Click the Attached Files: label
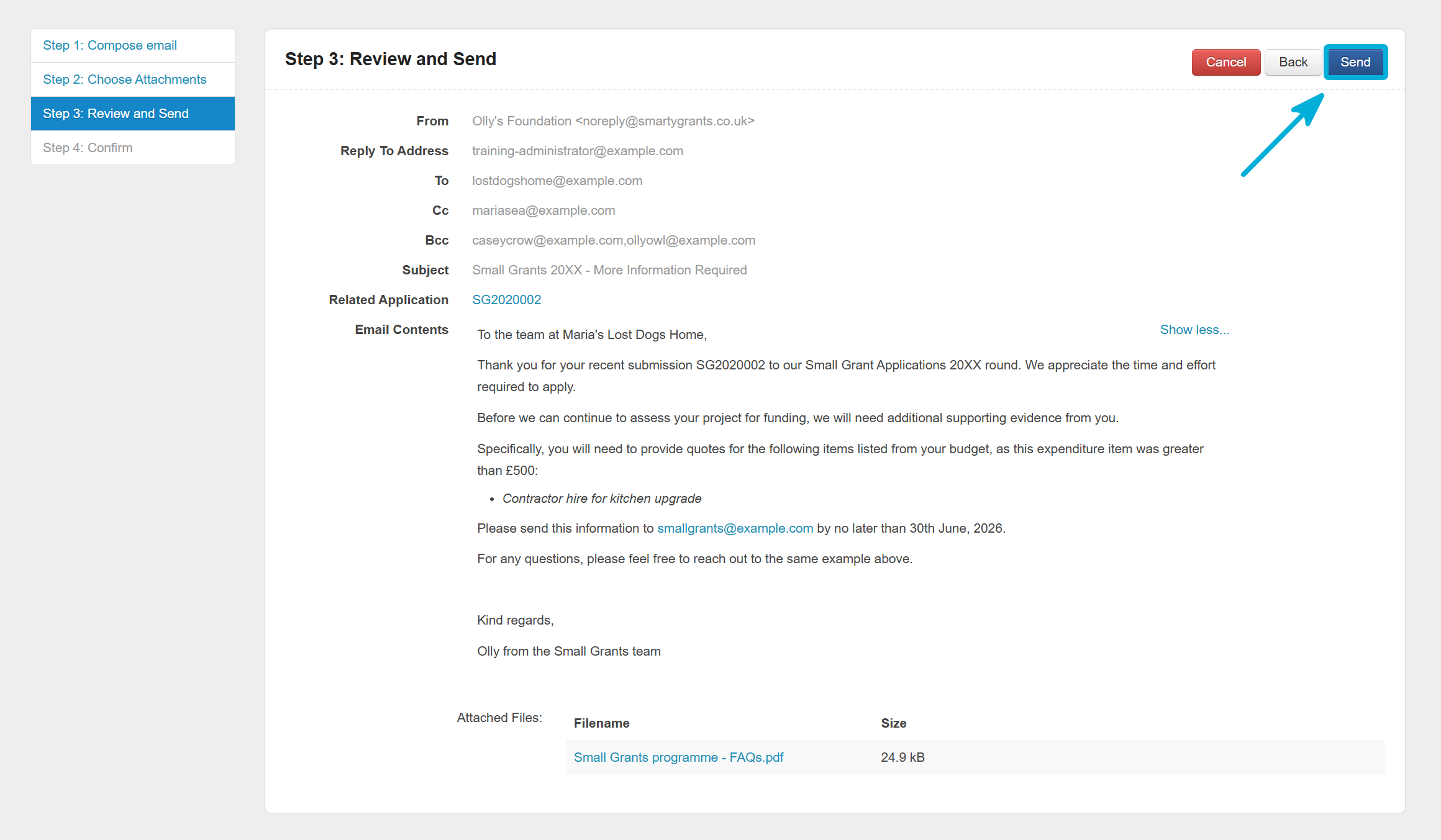Image resolution: width=1441 pixels, height=840 pixels. click(x=499, y=718)
